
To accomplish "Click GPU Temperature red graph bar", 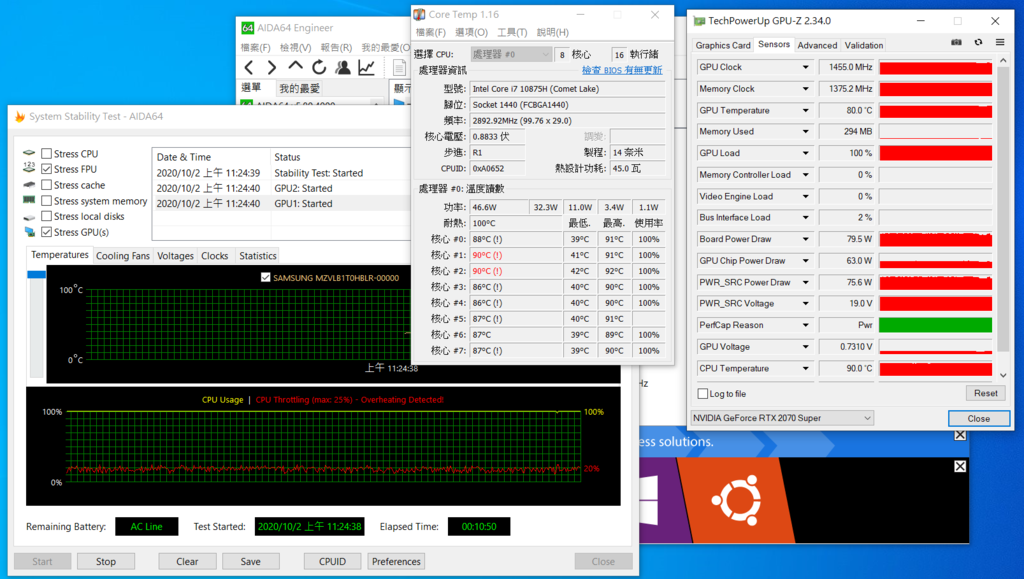I will (x=935, y=110).
